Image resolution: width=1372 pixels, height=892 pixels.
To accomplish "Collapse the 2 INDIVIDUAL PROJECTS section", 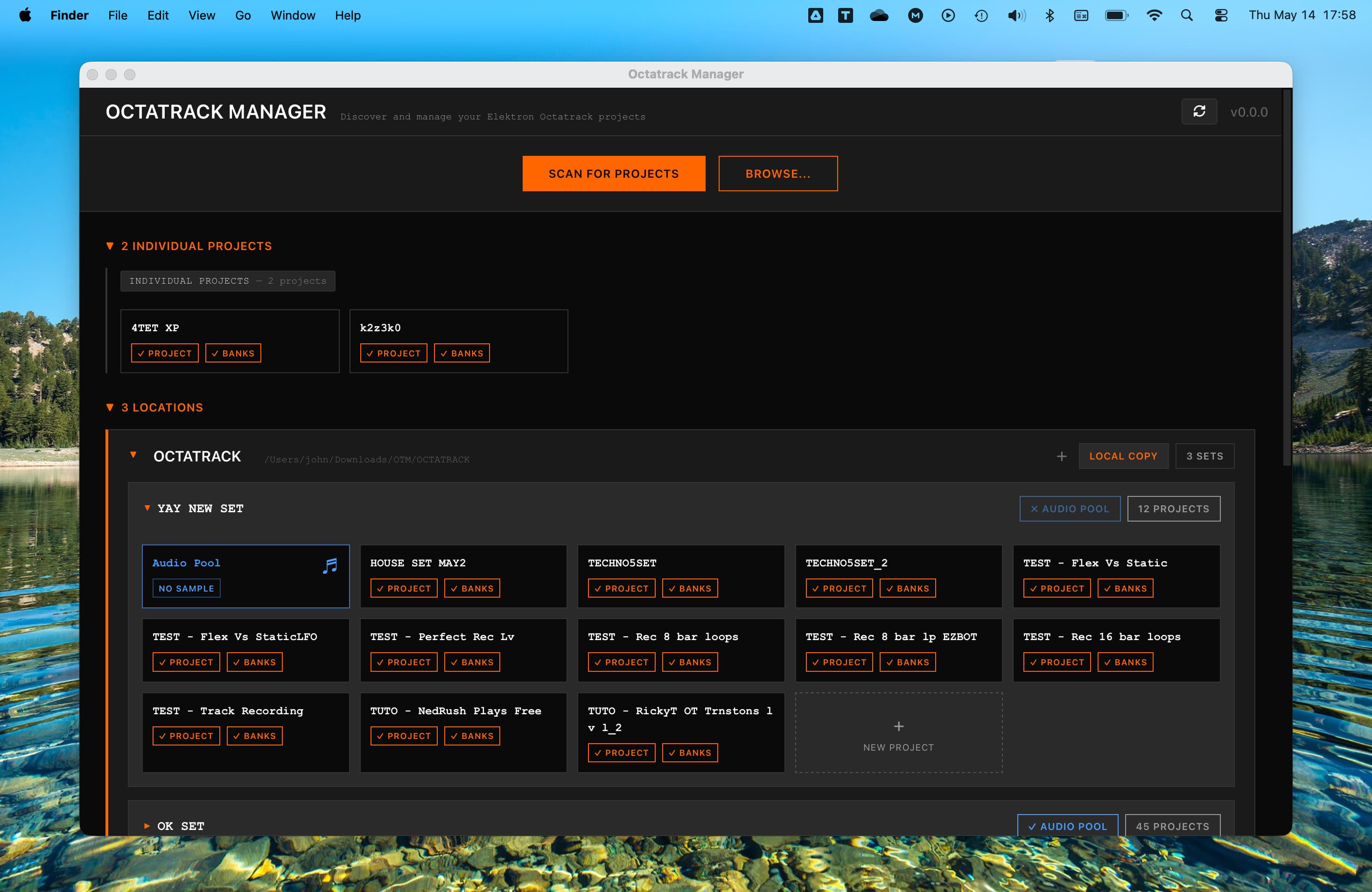I will tap(110, 246).
